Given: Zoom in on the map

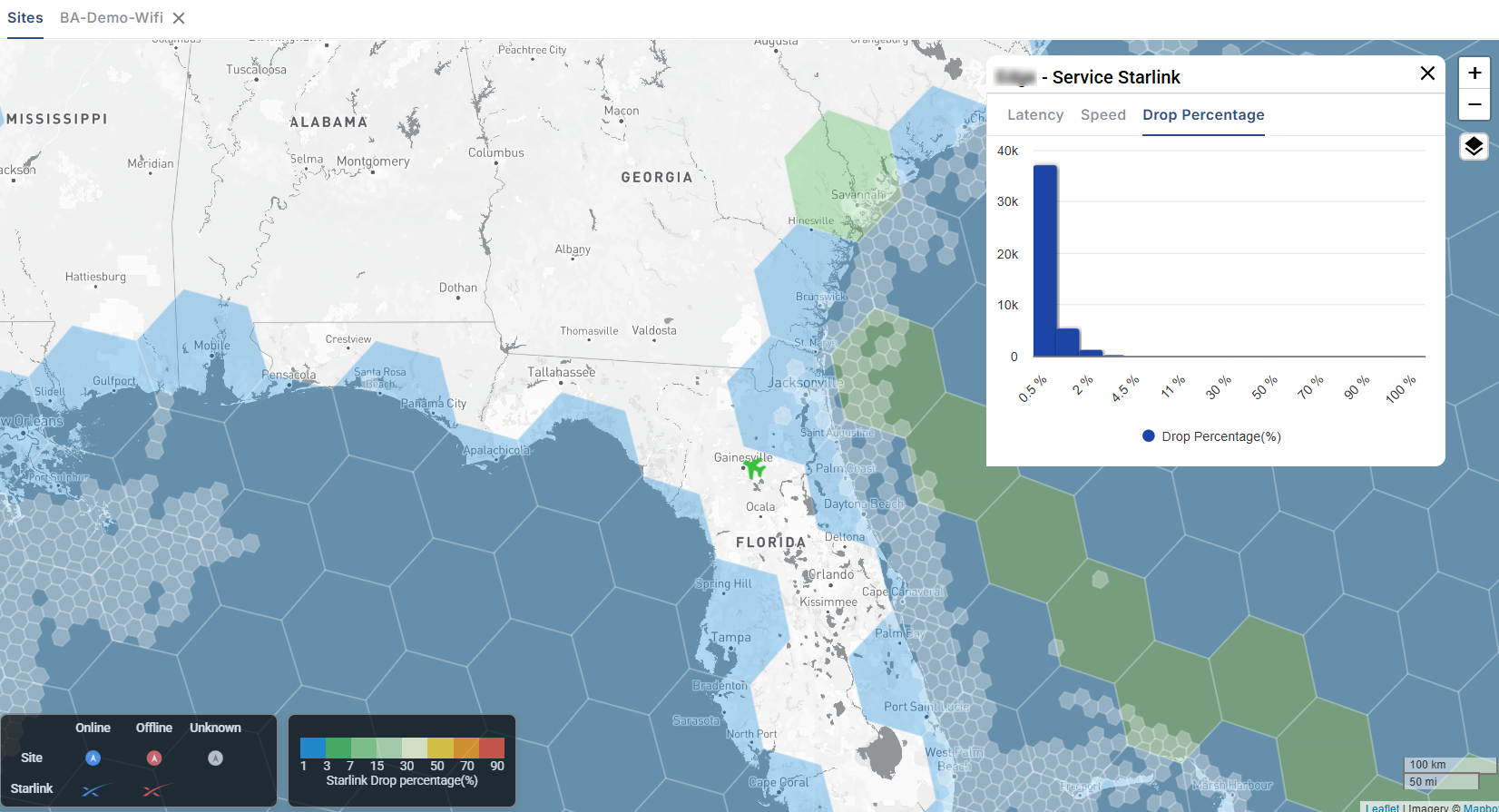Looking at the screenshot, I should pos(1475,73).
